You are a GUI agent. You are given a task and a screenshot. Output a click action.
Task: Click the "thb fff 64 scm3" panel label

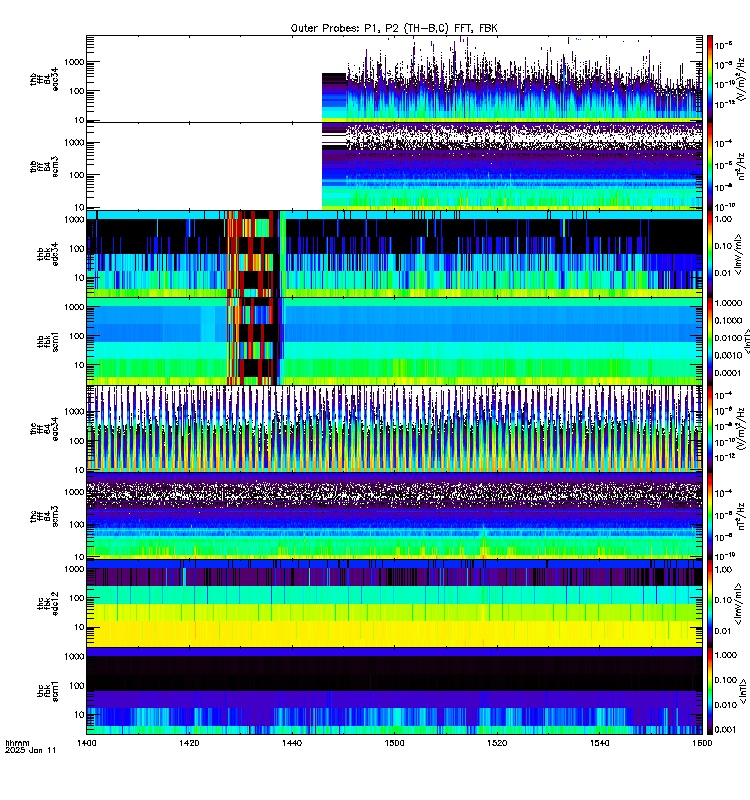(44, 167)
